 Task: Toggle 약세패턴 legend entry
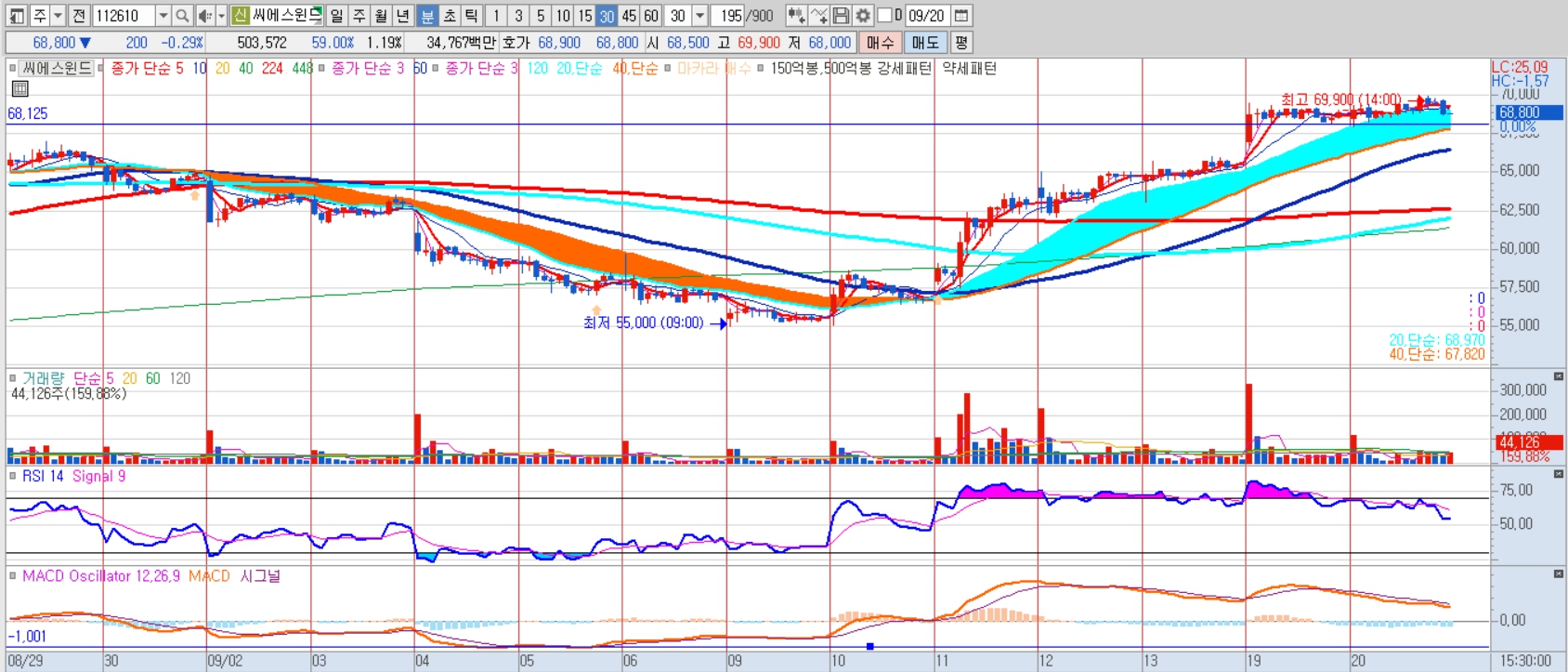[969, 68]
